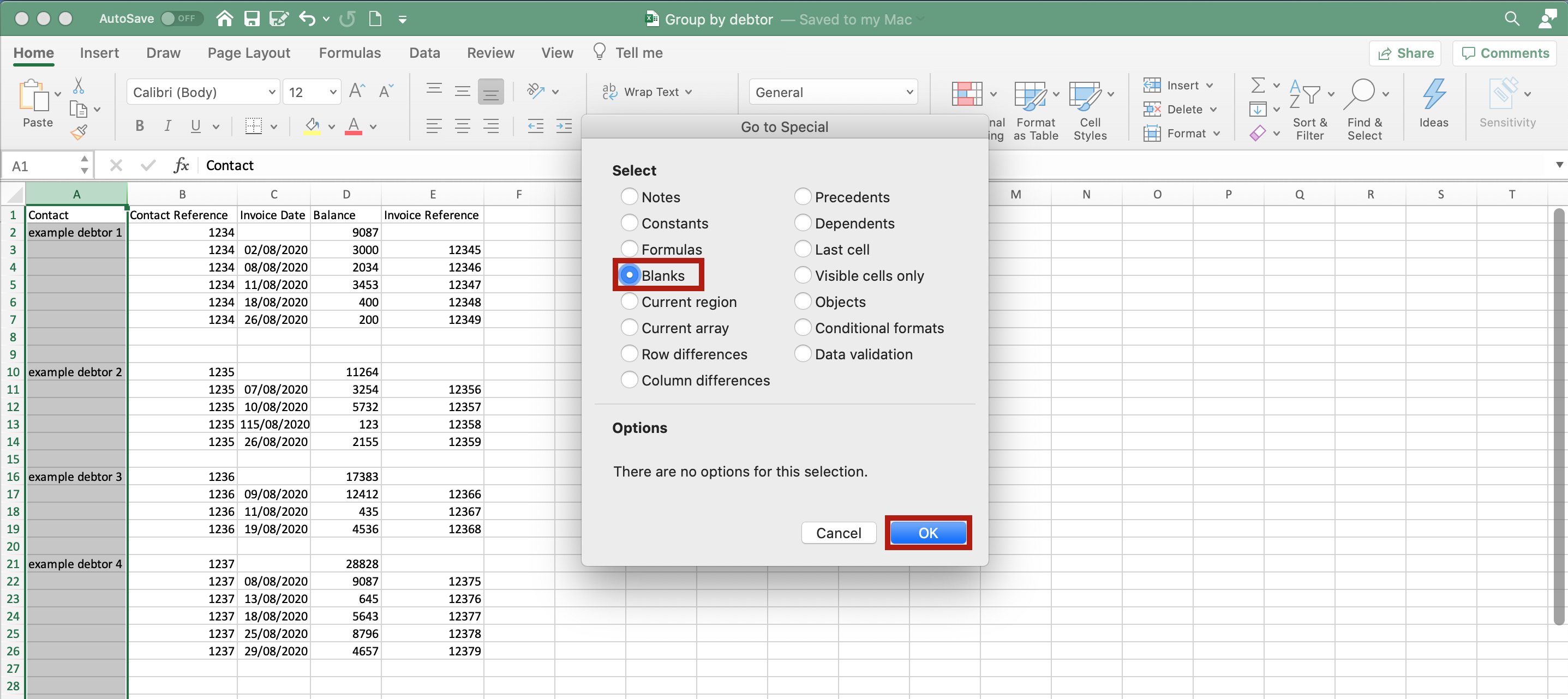Click OK in Go to Special dialog

click(927, 532)
